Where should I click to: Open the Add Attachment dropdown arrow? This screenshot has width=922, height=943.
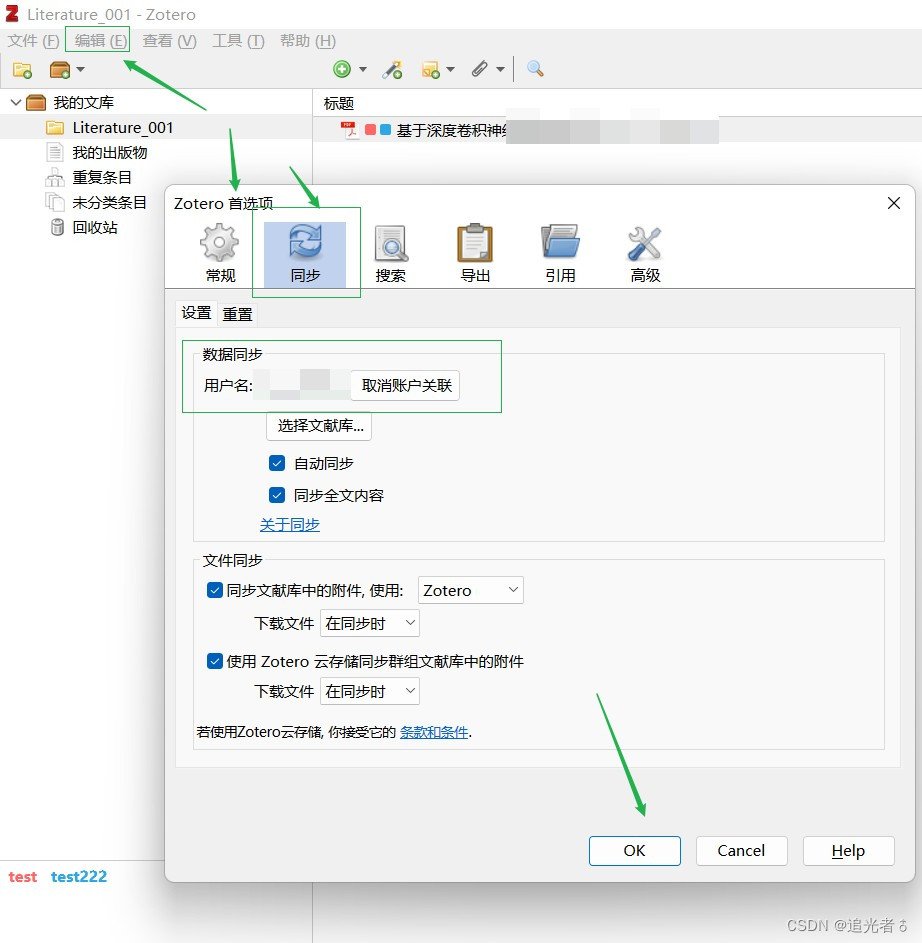pyautogui.click(x=500, y=70)
